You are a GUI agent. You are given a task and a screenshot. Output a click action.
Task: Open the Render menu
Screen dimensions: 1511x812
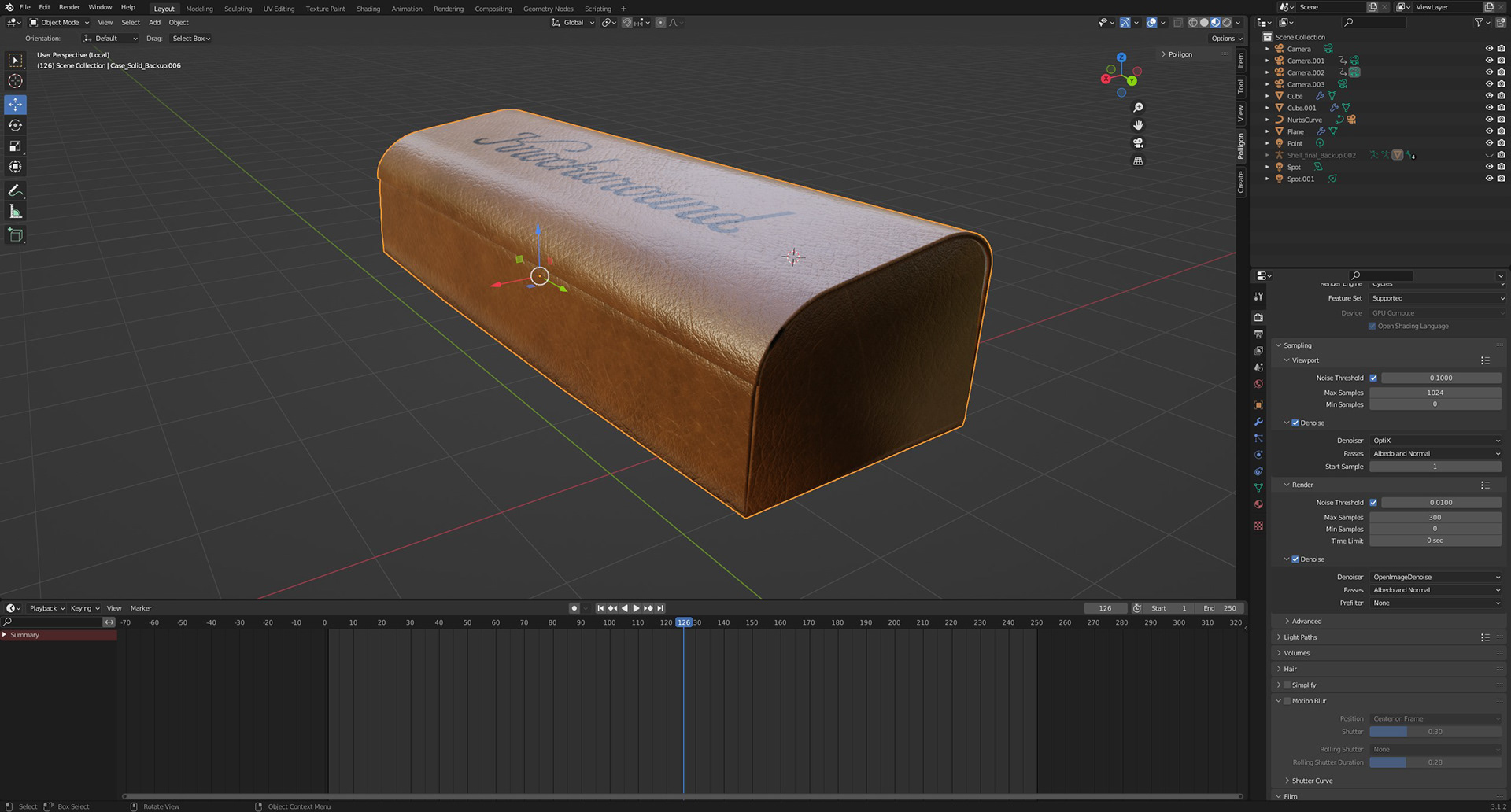[x=69, y=8]
